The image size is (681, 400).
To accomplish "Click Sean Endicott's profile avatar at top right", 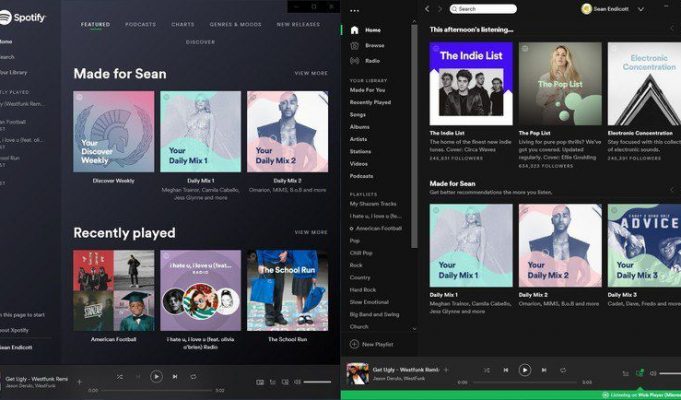I will [586, 9].
